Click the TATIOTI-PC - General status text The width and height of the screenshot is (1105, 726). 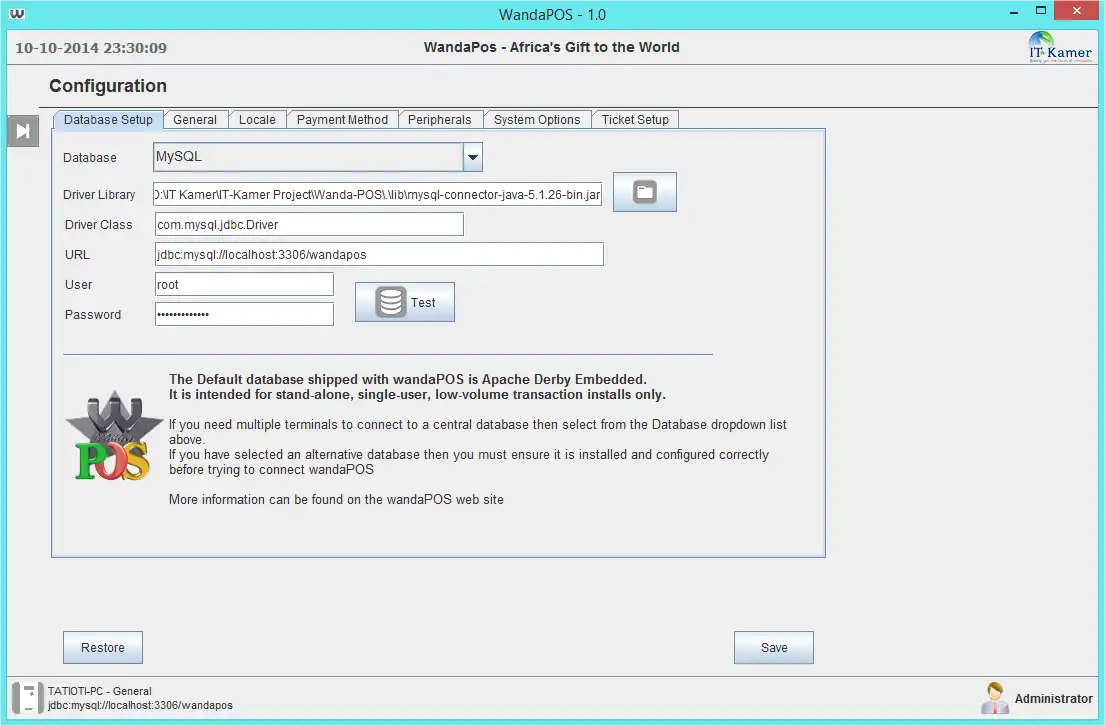tap(99, 691)
